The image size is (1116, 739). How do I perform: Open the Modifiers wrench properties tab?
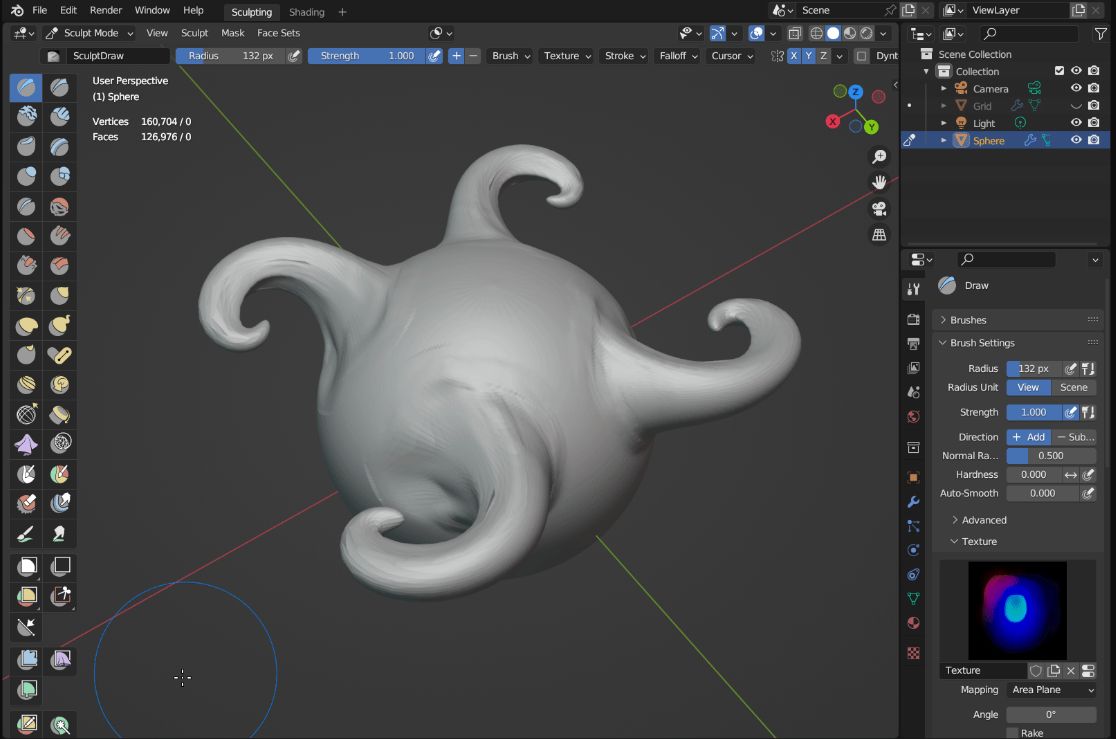tap(914, 502)
